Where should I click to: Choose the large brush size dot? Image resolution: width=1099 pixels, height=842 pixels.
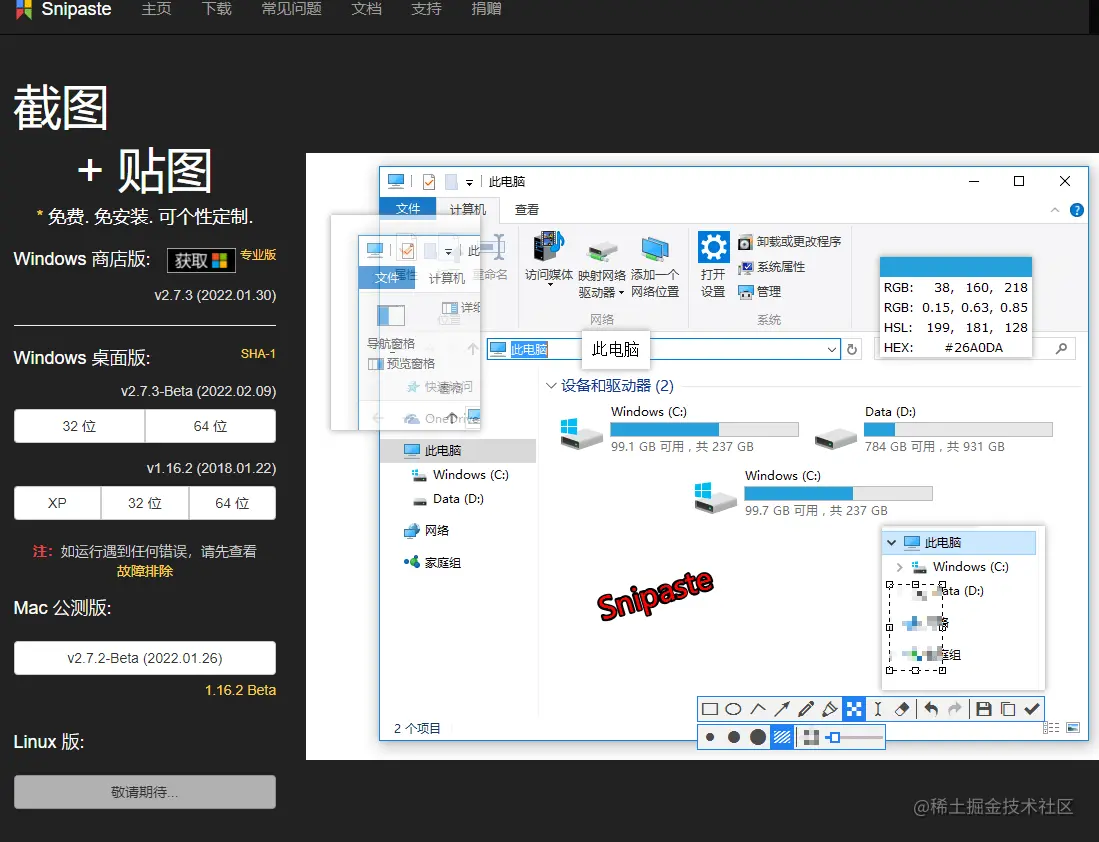758,737
